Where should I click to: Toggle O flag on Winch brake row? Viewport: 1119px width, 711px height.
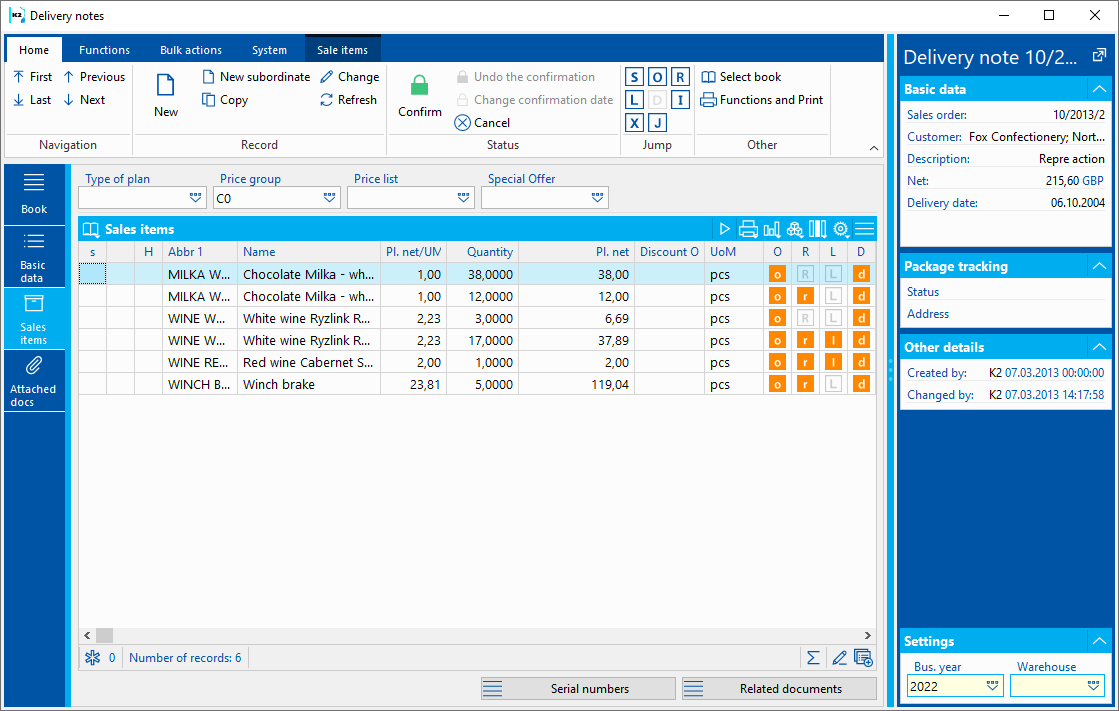click(777, 384)
